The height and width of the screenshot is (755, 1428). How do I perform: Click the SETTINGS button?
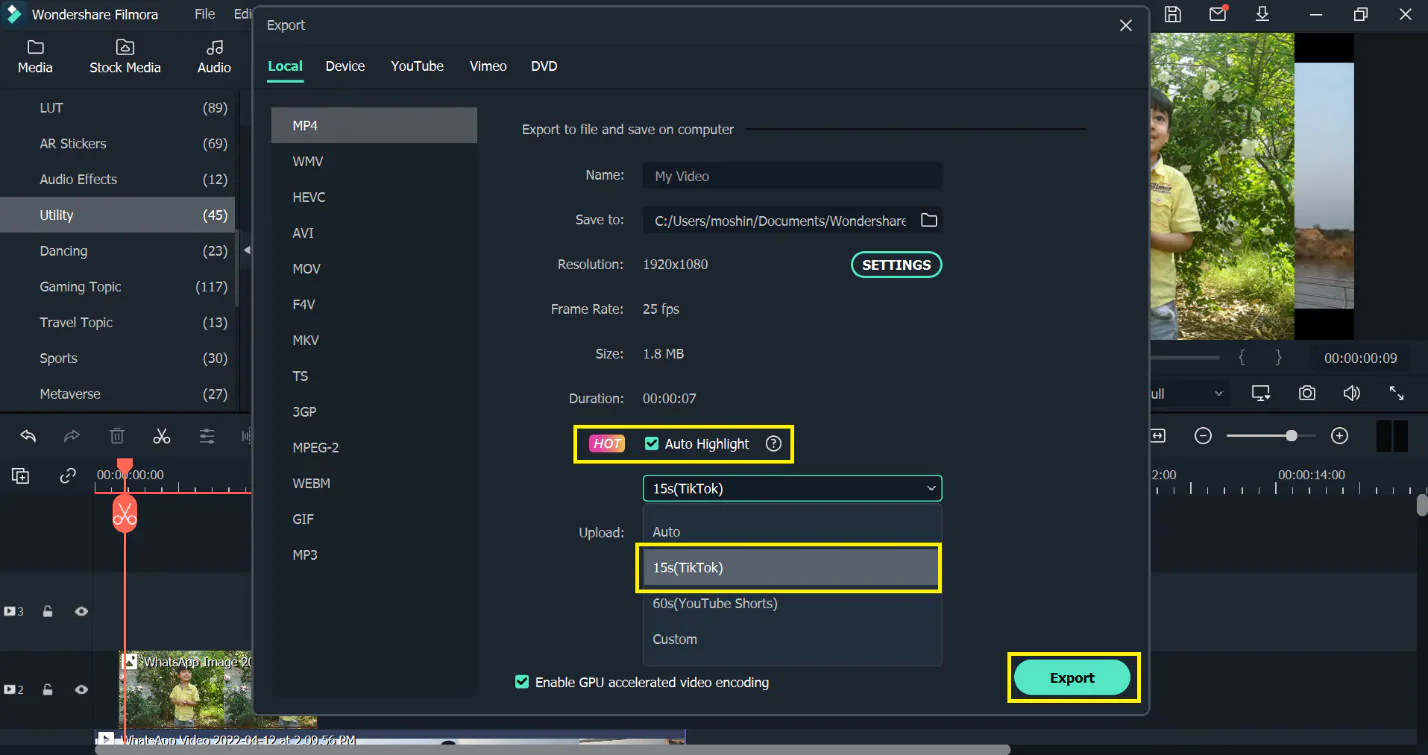click(896, 265)
